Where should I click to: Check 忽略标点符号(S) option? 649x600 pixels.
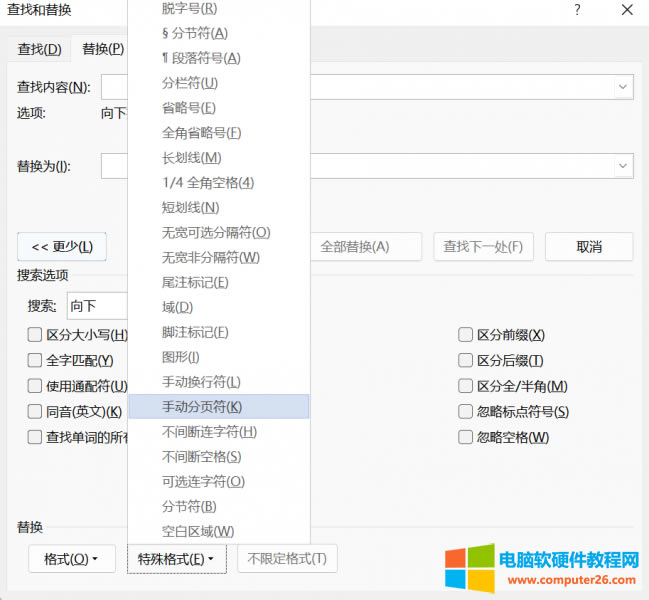point(465,411)
